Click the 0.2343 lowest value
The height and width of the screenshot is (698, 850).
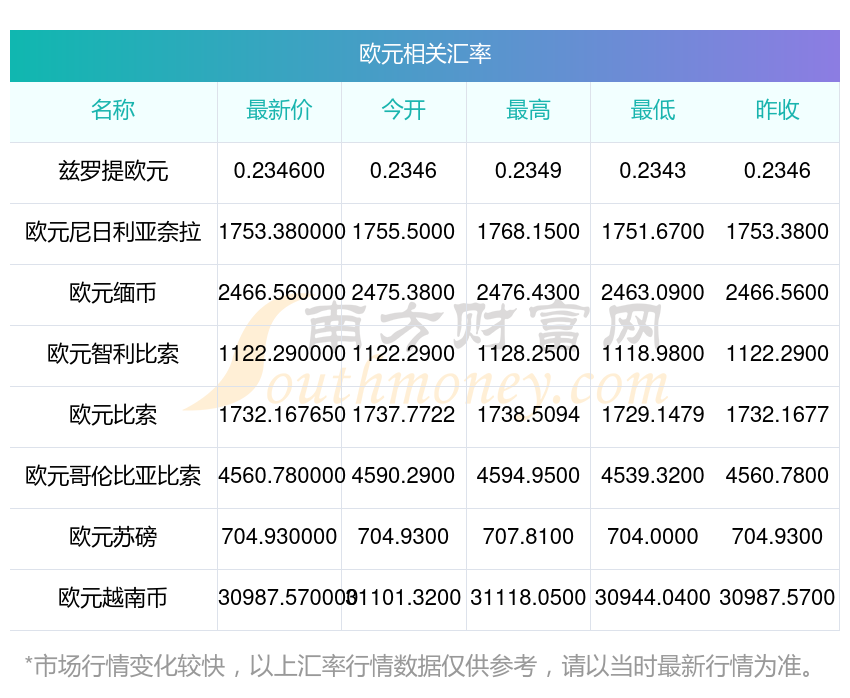[x=653, y=171]
